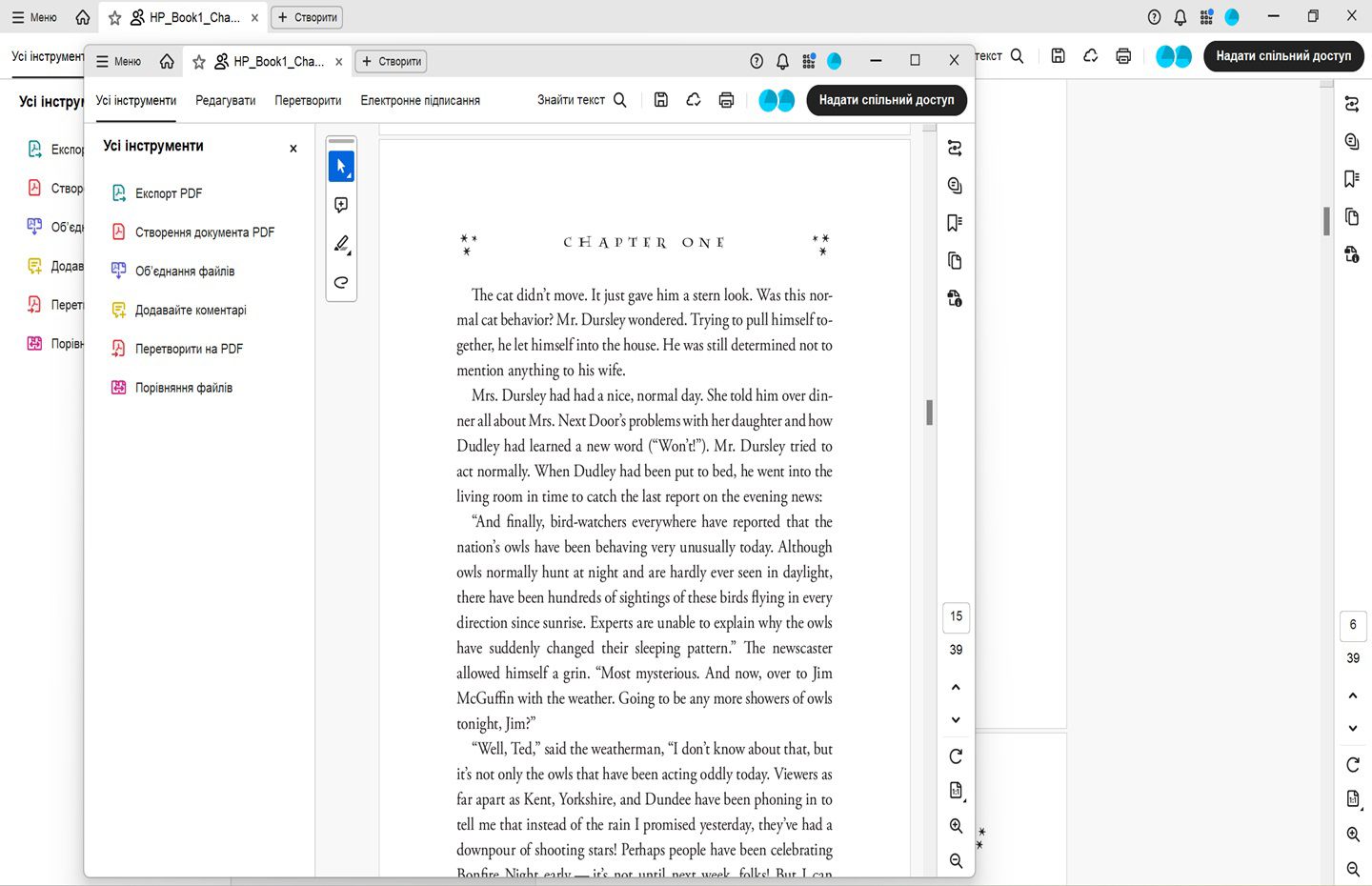Screen dimensions: 1372x886
Task: Open the Export PDF icon in the back window's tool list
Action: coord(34,150)
